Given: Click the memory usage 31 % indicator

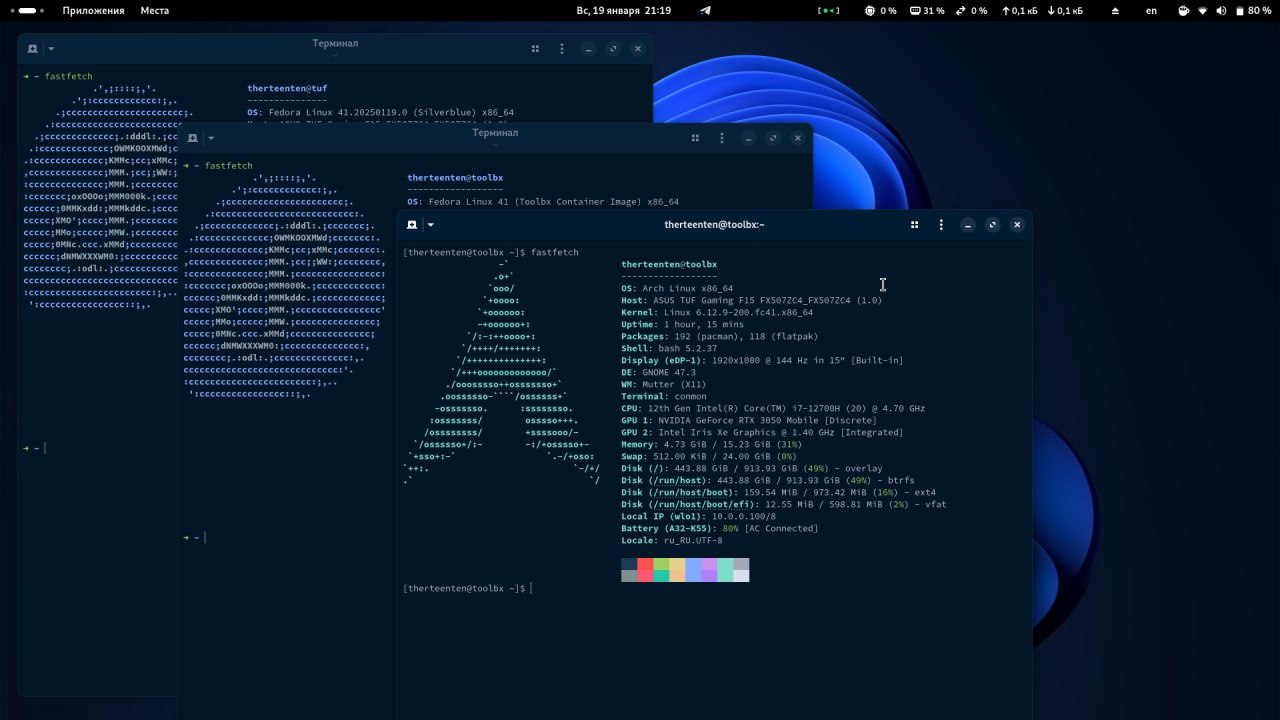Looking at the screenshot, I should coord(927,10).
